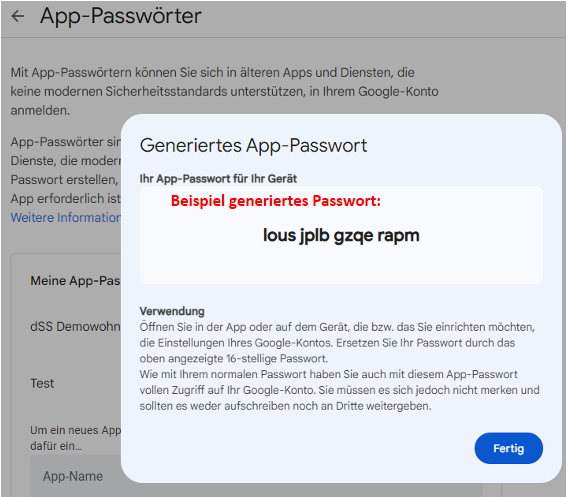Click the 'Ihr App-Passwort für Ihr Gerät' label

click(218, 179)
